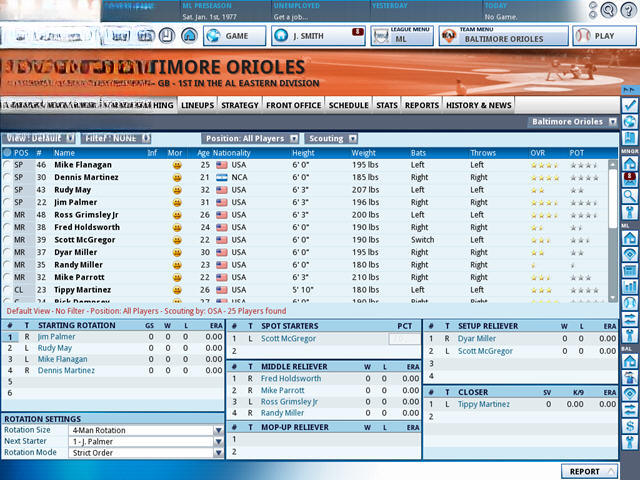The image size is (640, 480).
Task: Switch to the LINEUPS tab
Action: pos(198,105)
